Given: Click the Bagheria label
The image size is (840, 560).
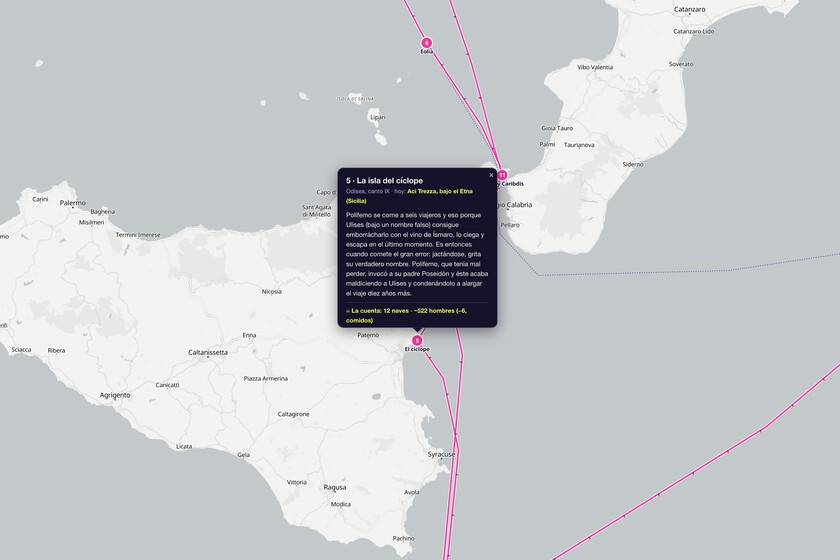Looking at the screenshot, I should (103, 212).
